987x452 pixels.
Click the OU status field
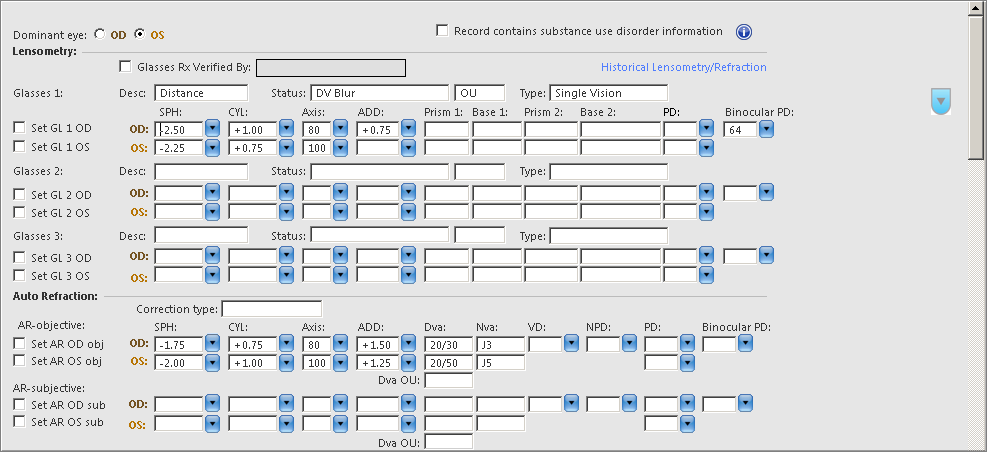pos(480,93)
